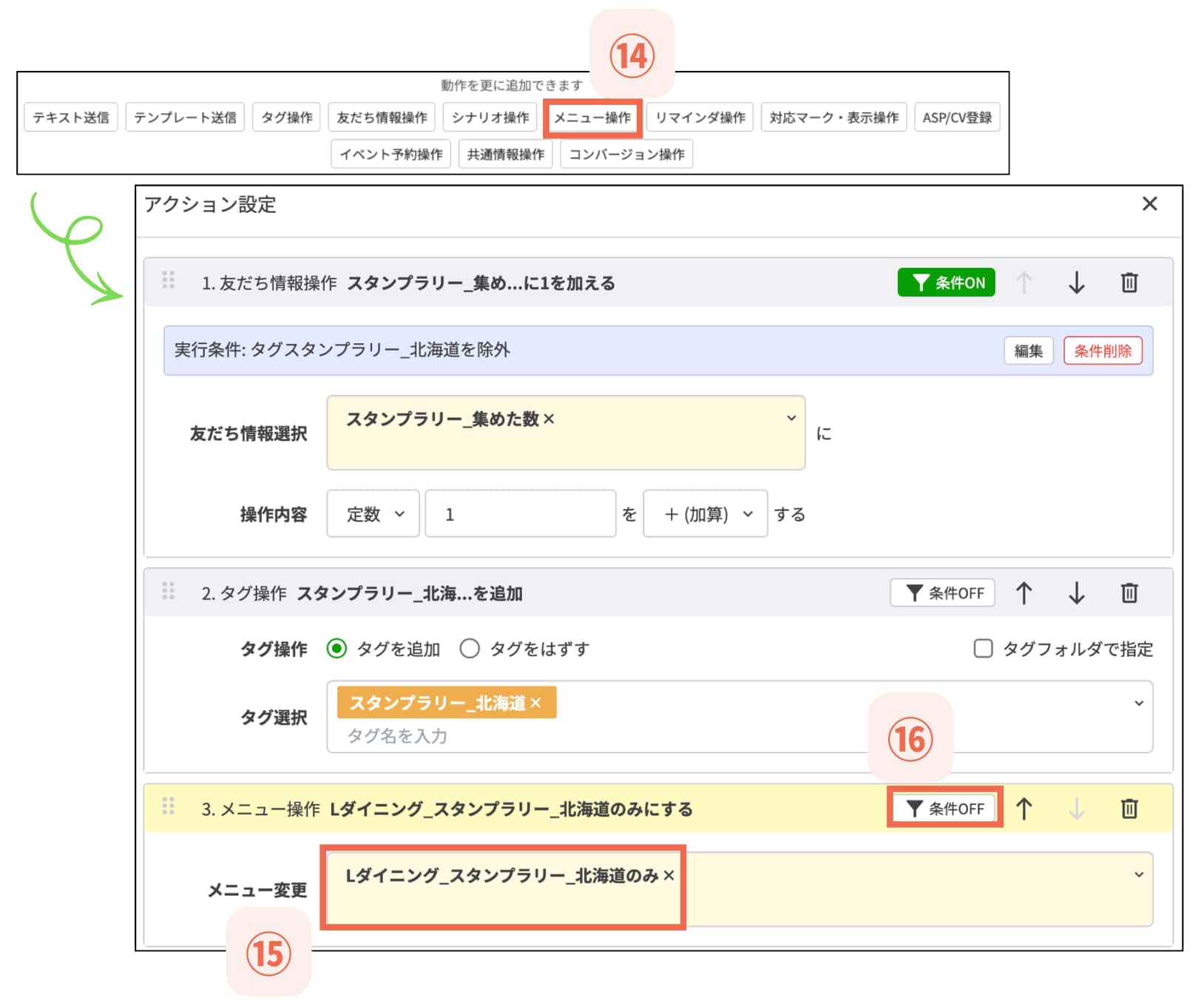Image resolution: width=1204 pixels, height=1003 pixels.
Task: Toggle 条件OFF on the タグ操作 action
Action: (x=942, y=592)
